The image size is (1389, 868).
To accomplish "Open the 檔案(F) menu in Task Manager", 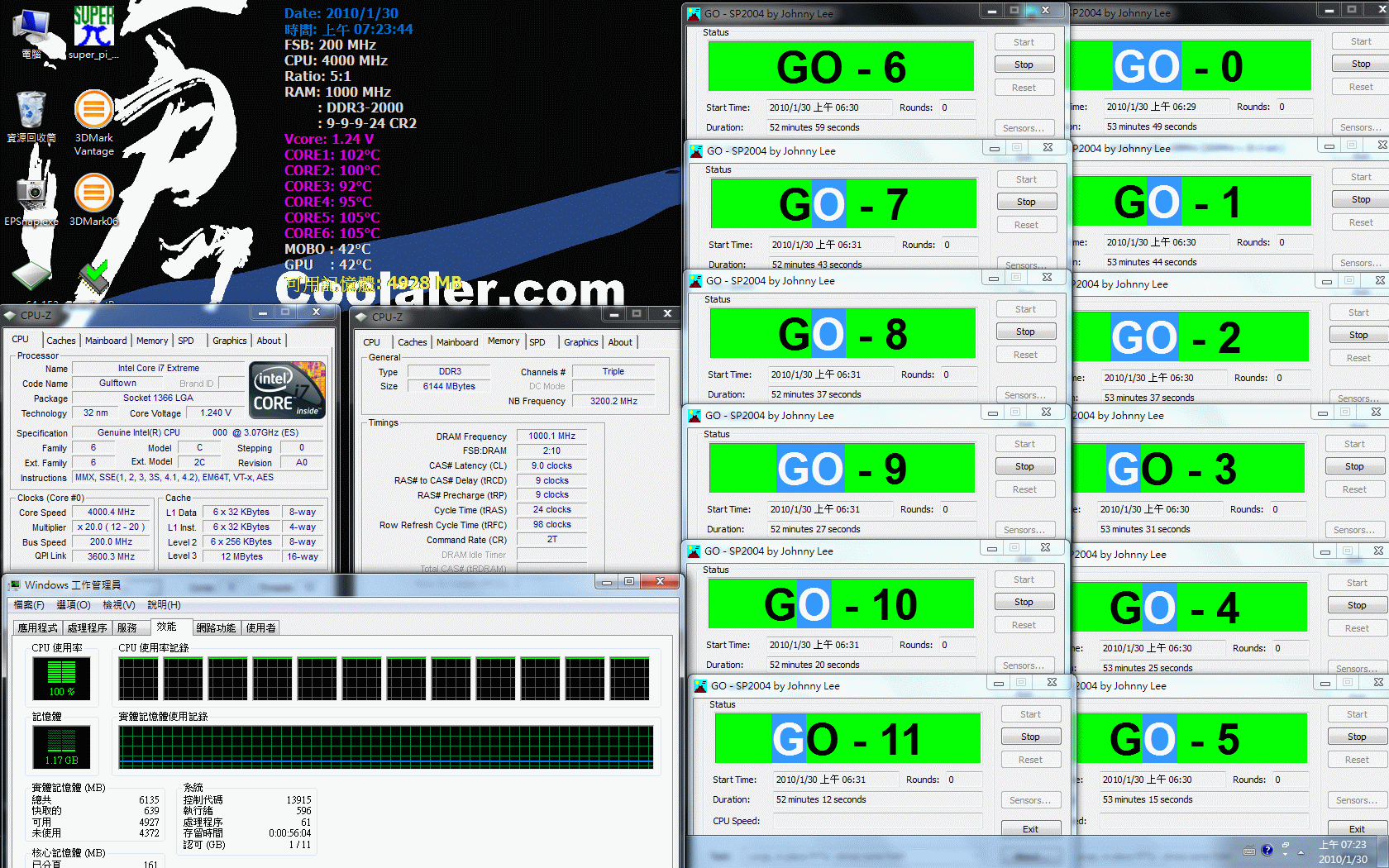I will [x=29, y=605].
